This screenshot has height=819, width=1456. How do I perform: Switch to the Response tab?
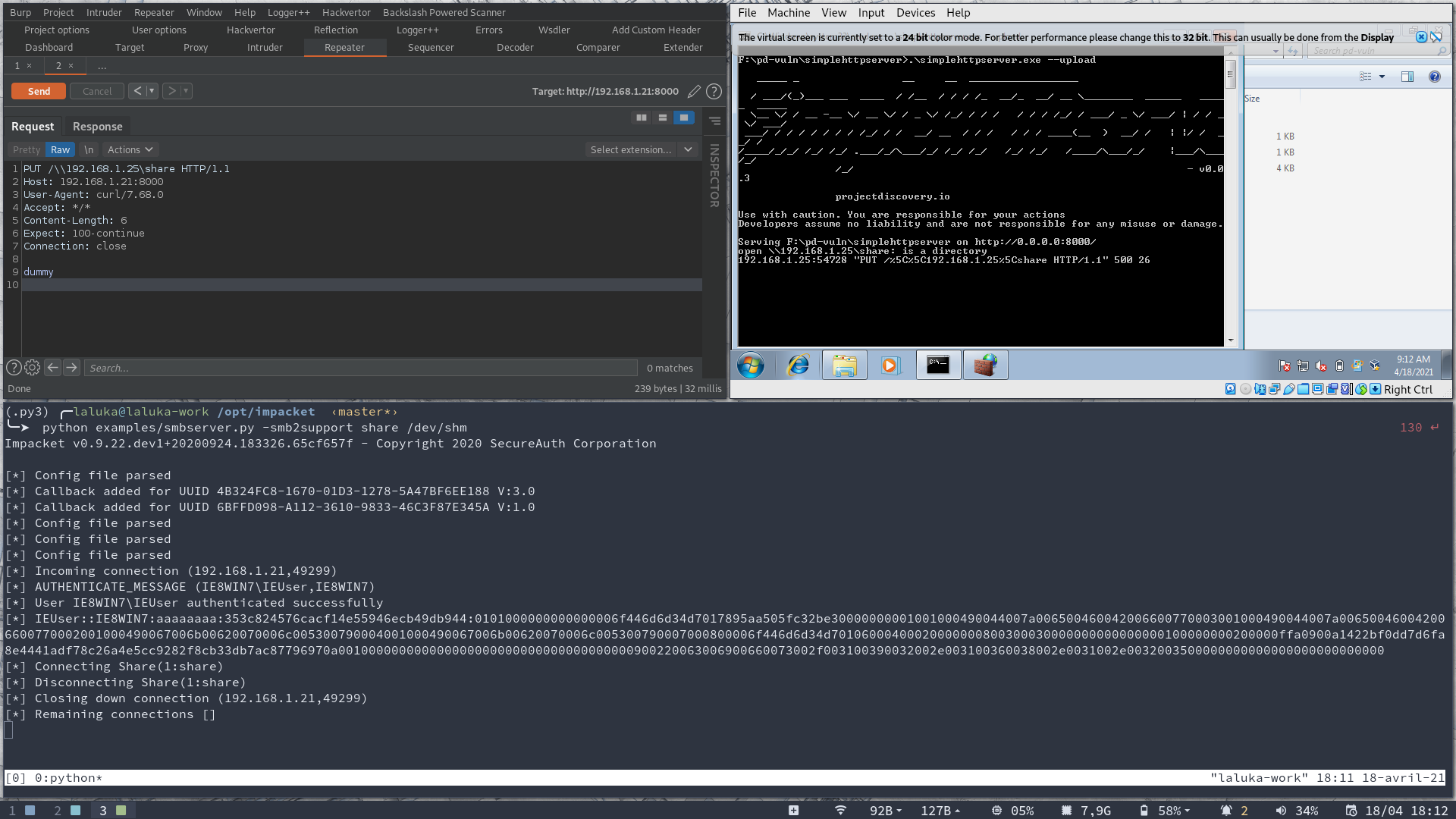coord(97,127)
